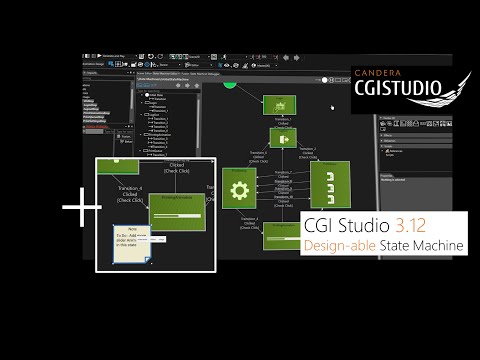Select the gear Settings state node
480x360 pixels.
(x=239, y=188)
